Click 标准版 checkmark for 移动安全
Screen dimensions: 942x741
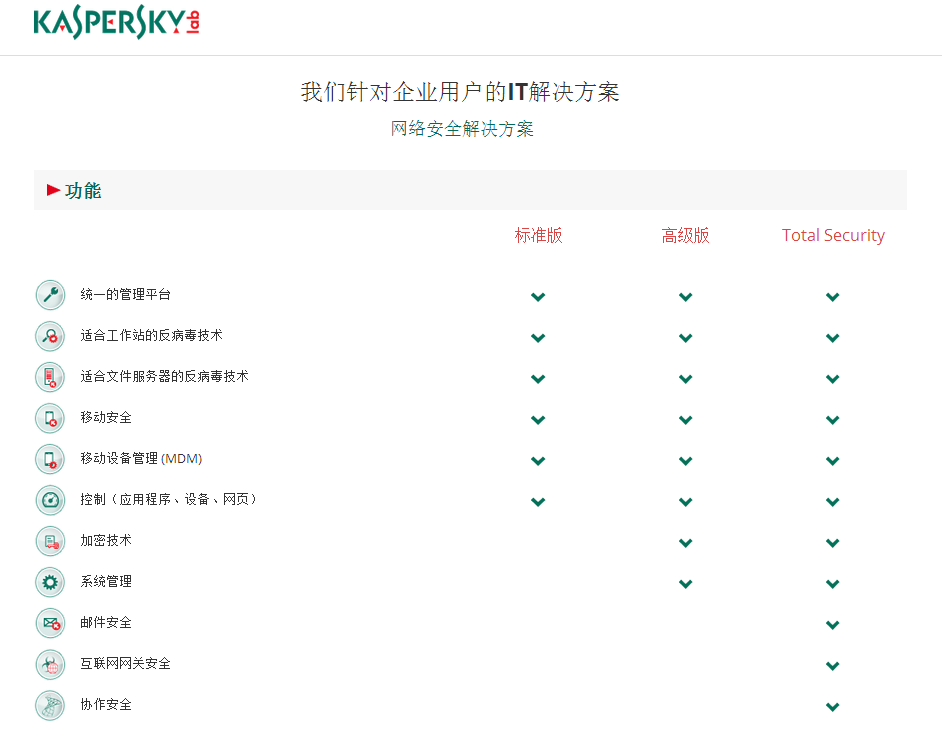pos(538,420)
